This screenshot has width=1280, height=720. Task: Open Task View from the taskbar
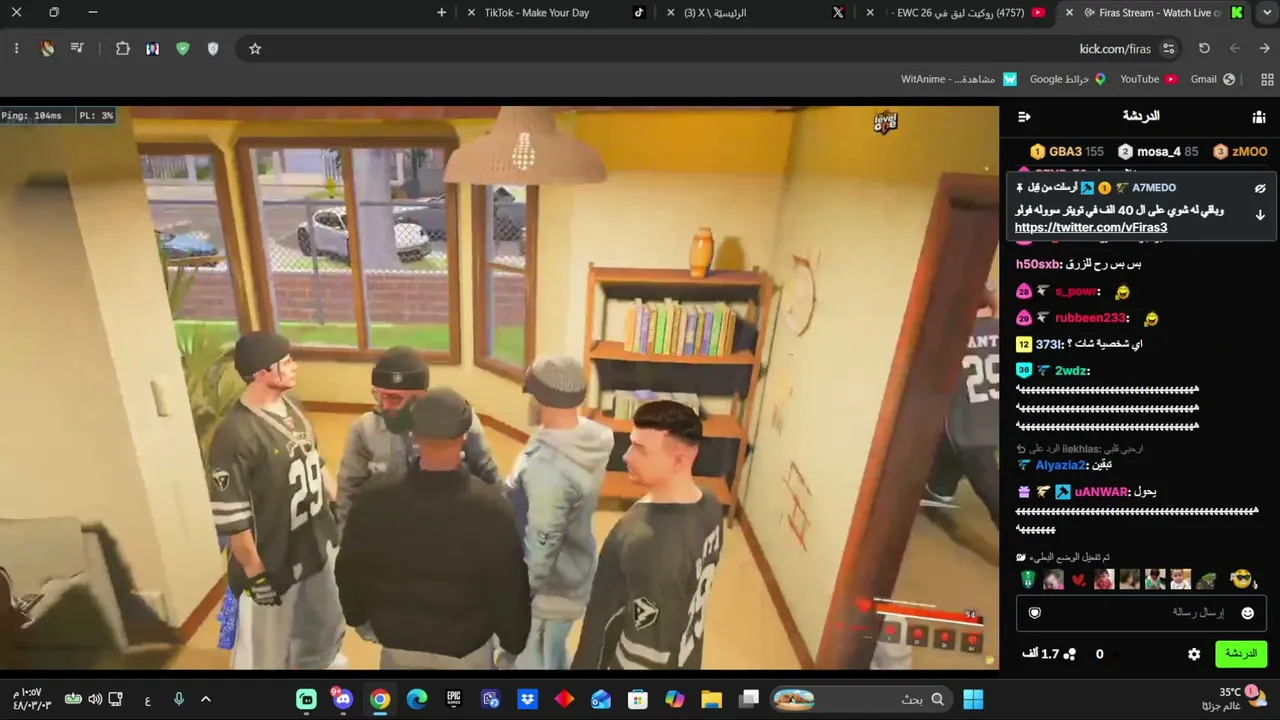pyautogui.click(x=748, y=700)
